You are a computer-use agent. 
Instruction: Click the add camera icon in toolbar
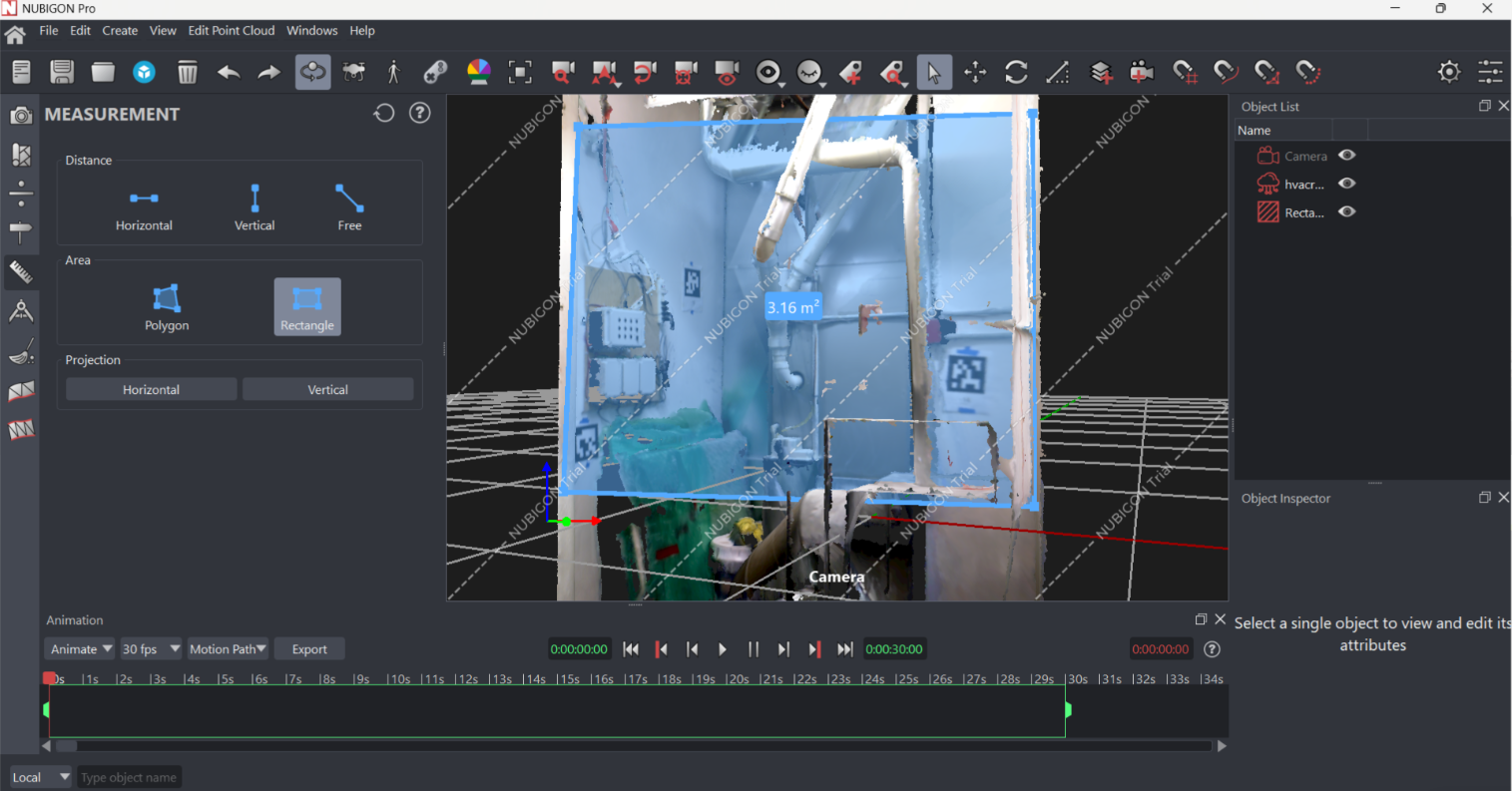[1142, 72]
